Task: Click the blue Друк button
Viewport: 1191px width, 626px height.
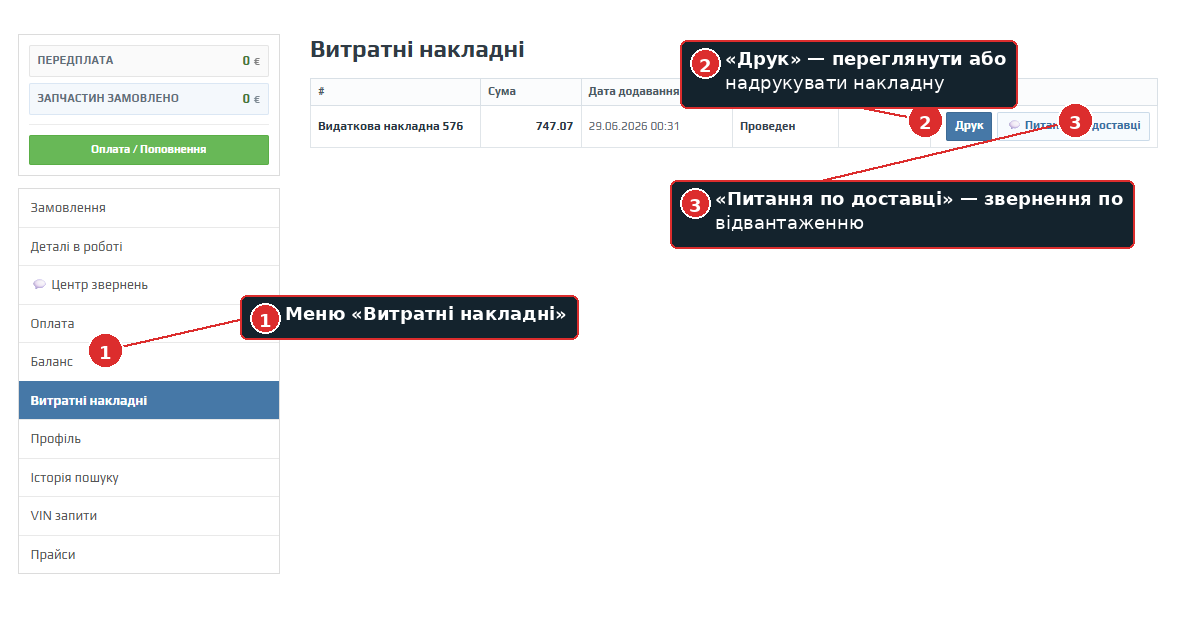Action: pyautogui.click(x=968, y=126)
